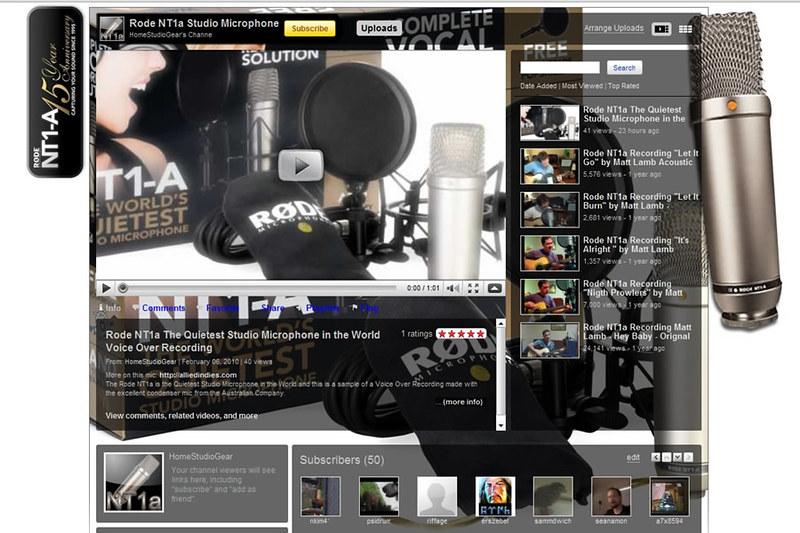Open subscriber psidrurt's avatar
The height and width of the screenshot is (533, 800).
pyautogui.click(x=379, y=497)
